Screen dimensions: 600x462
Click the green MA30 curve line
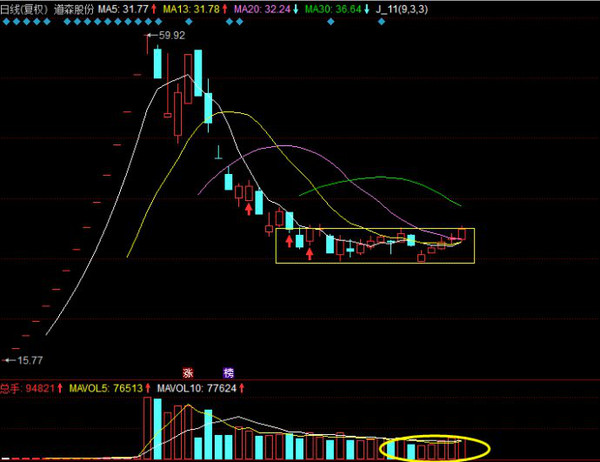coord(380,179)
